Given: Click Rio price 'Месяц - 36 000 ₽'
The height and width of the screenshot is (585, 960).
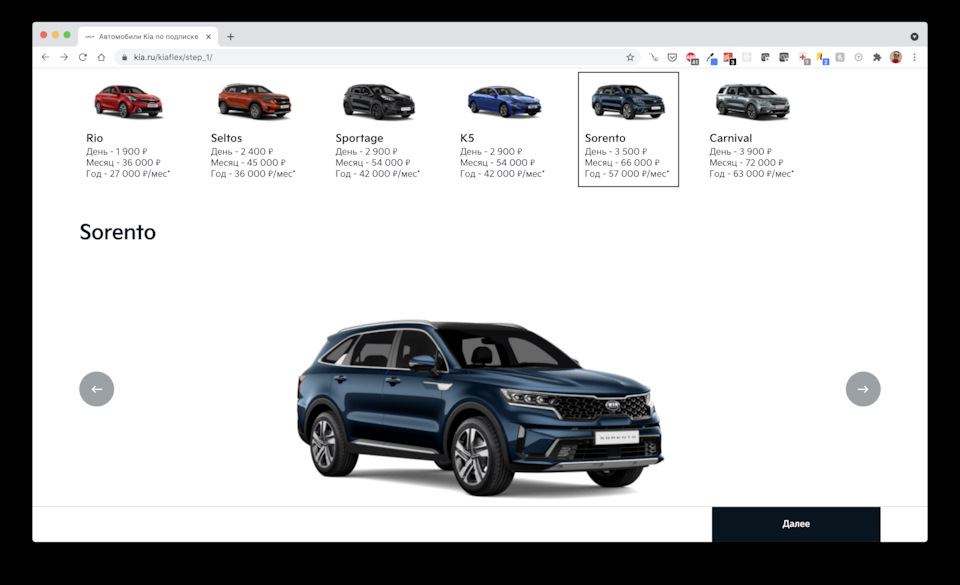Looking at the screenshot, I should (123, 163).
